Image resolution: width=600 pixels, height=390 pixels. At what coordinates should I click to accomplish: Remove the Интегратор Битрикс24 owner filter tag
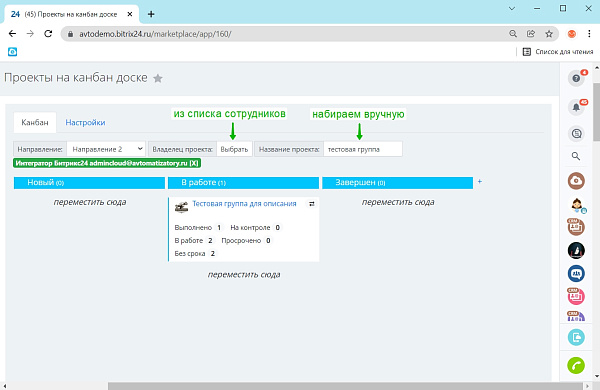194,163
